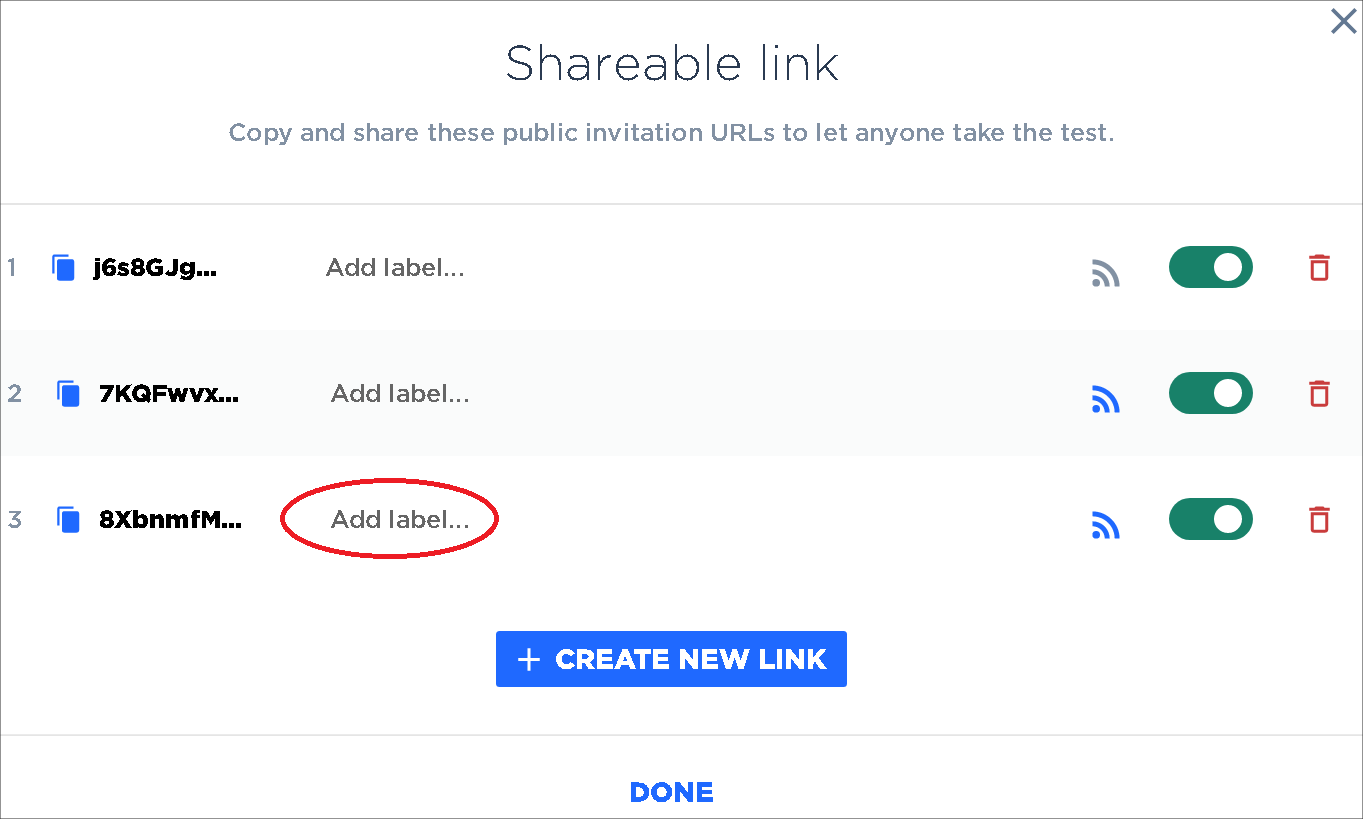Add a label for link j6s8GJg
Screen dimensions: 1363x819
pyautogui.click(x=395, y=268)
